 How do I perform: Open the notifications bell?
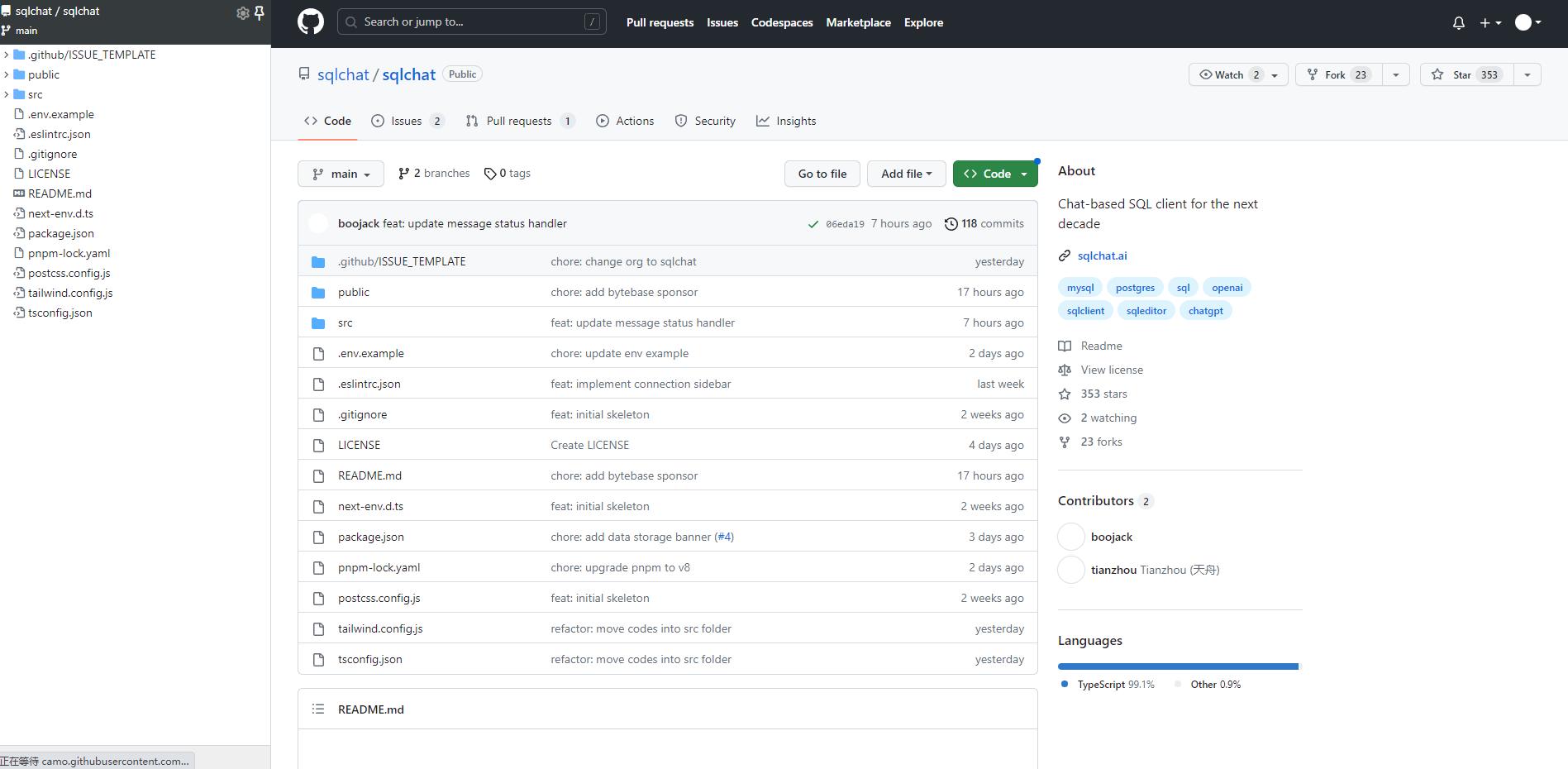pyautogui.click(x=1459, y=23)
